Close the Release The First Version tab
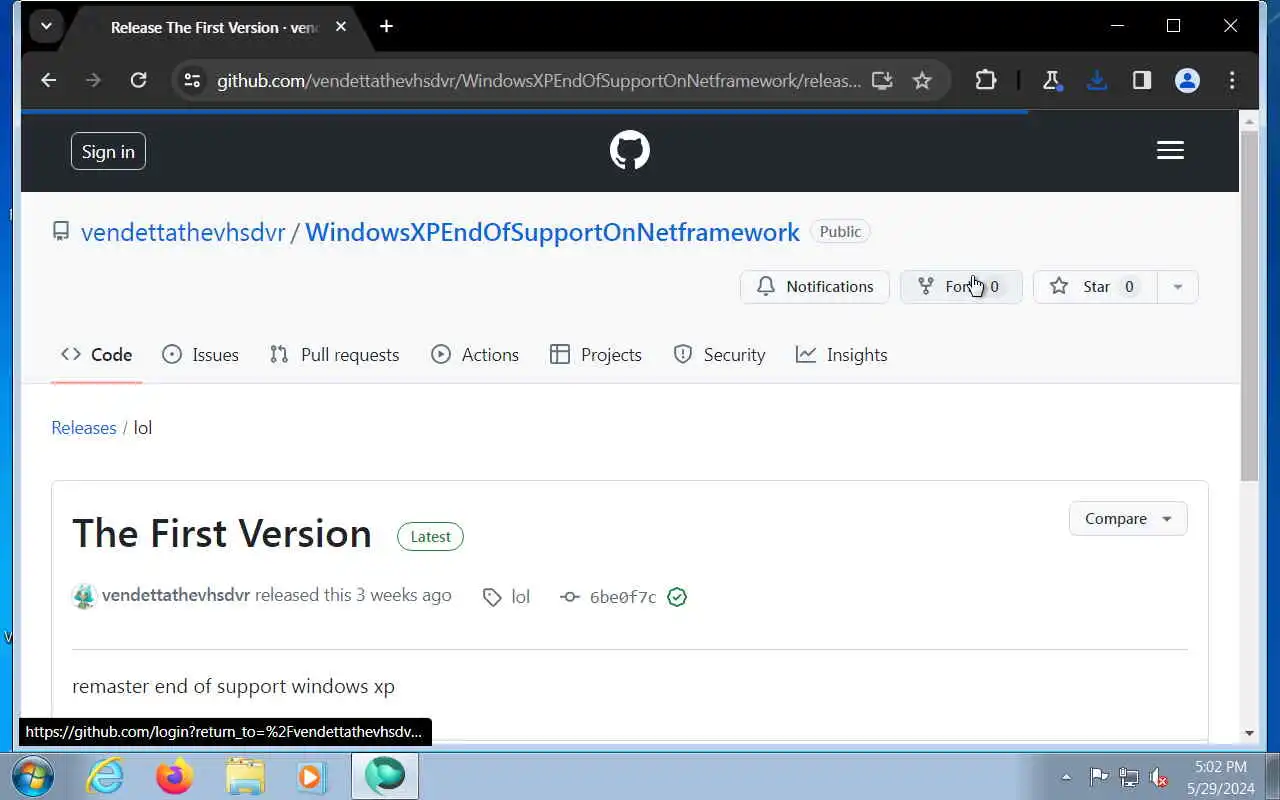 click(x=341, y=27)
